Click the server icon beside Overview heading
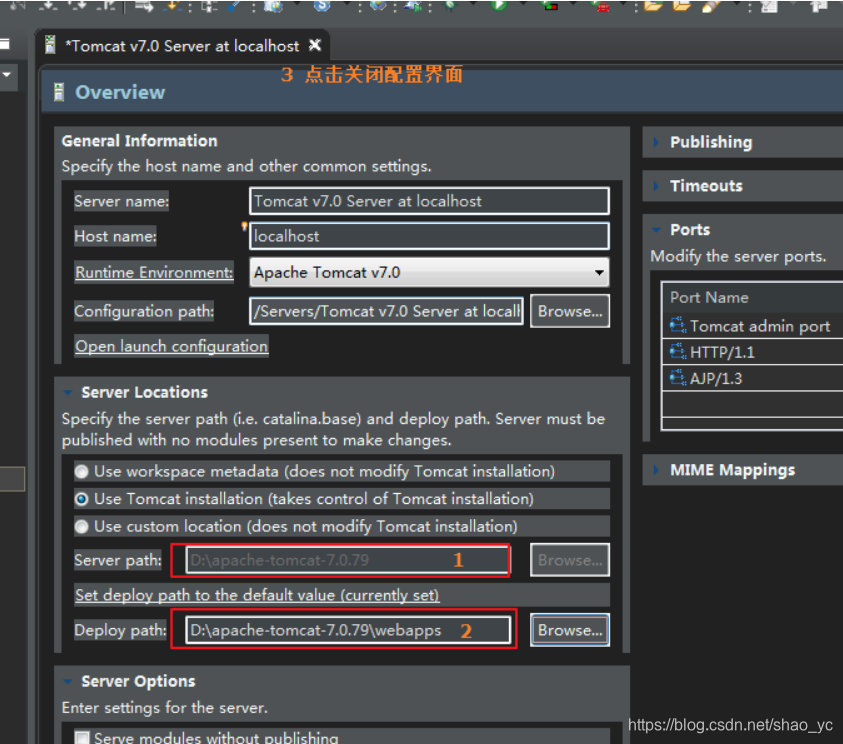Viewport: 843px width, 744px height. click(59, 92)
